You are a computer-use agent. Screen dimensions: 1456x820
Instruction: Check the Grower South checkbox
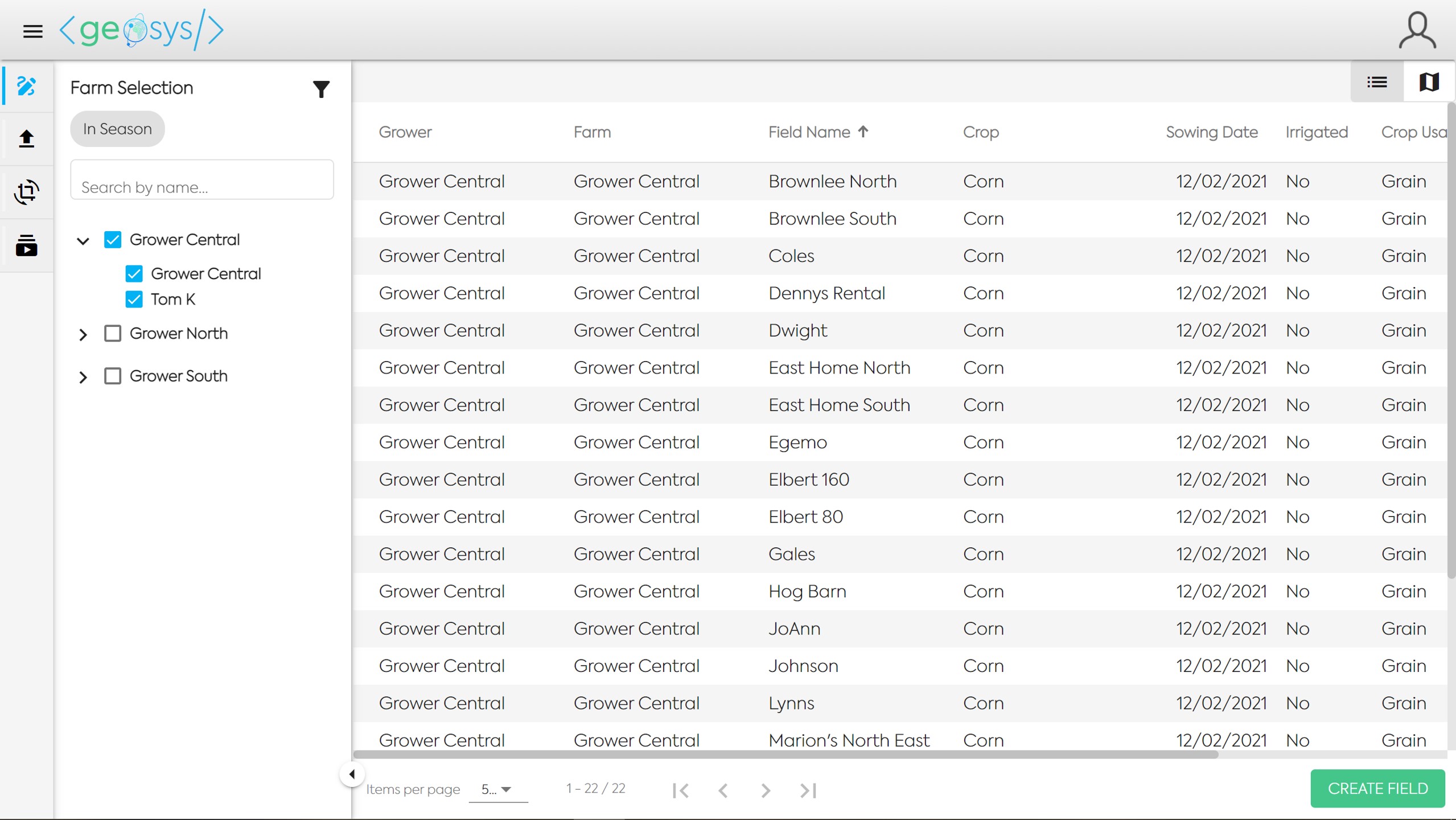pos(113,376)
